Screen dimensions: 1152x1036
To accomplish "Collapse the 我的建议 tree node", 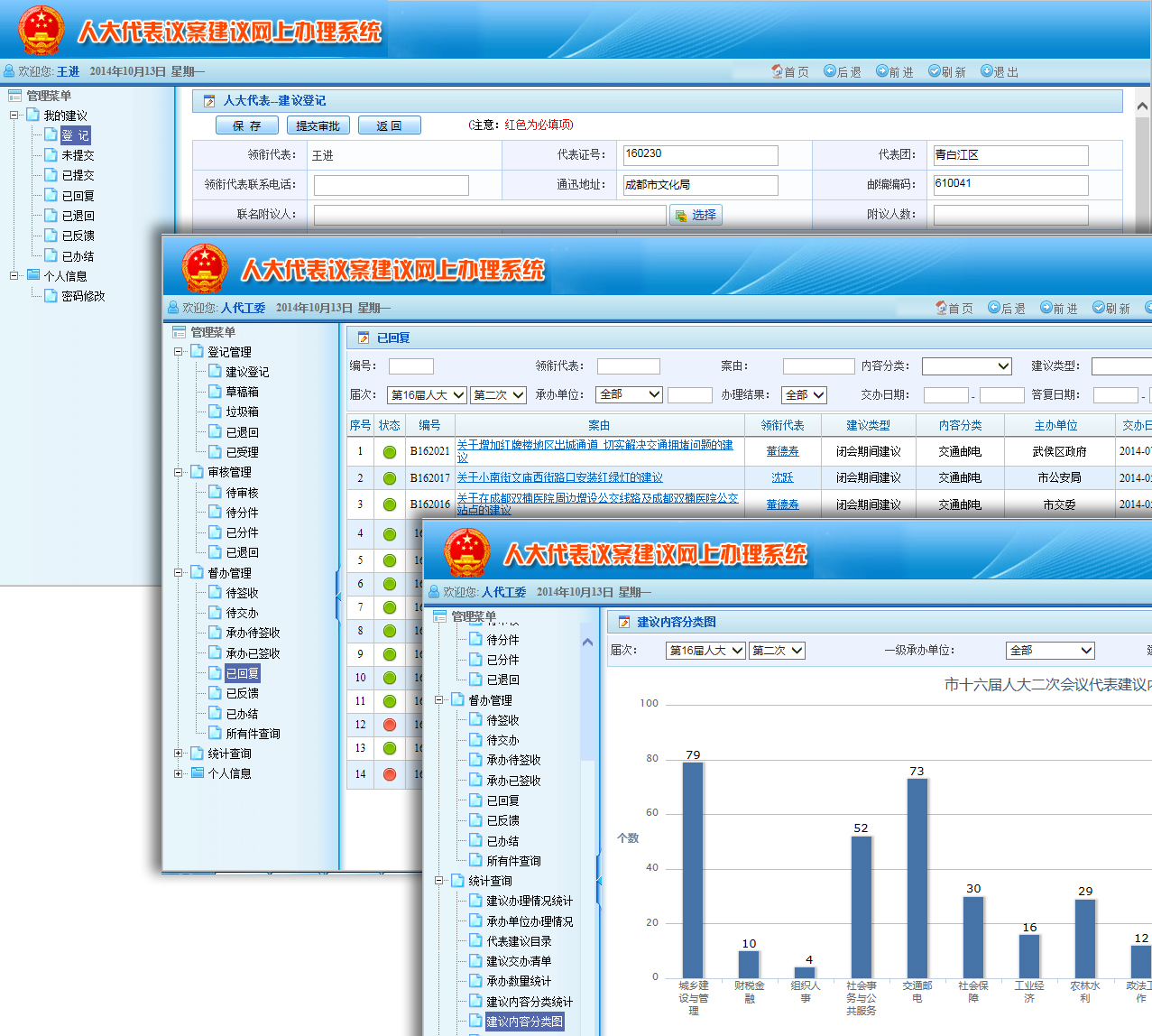I will pyautogui.click(x=14, y=116).
